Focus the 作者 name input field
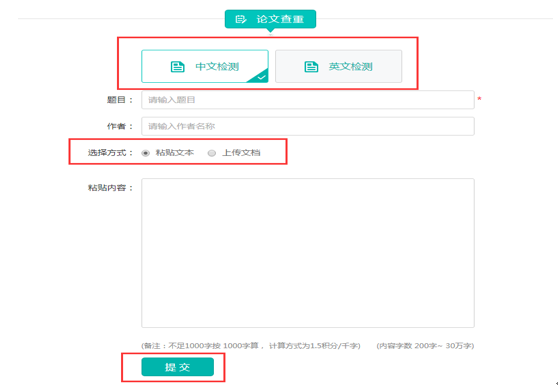The height and width of the screenshot is (390, 558). tap(308, 126)
